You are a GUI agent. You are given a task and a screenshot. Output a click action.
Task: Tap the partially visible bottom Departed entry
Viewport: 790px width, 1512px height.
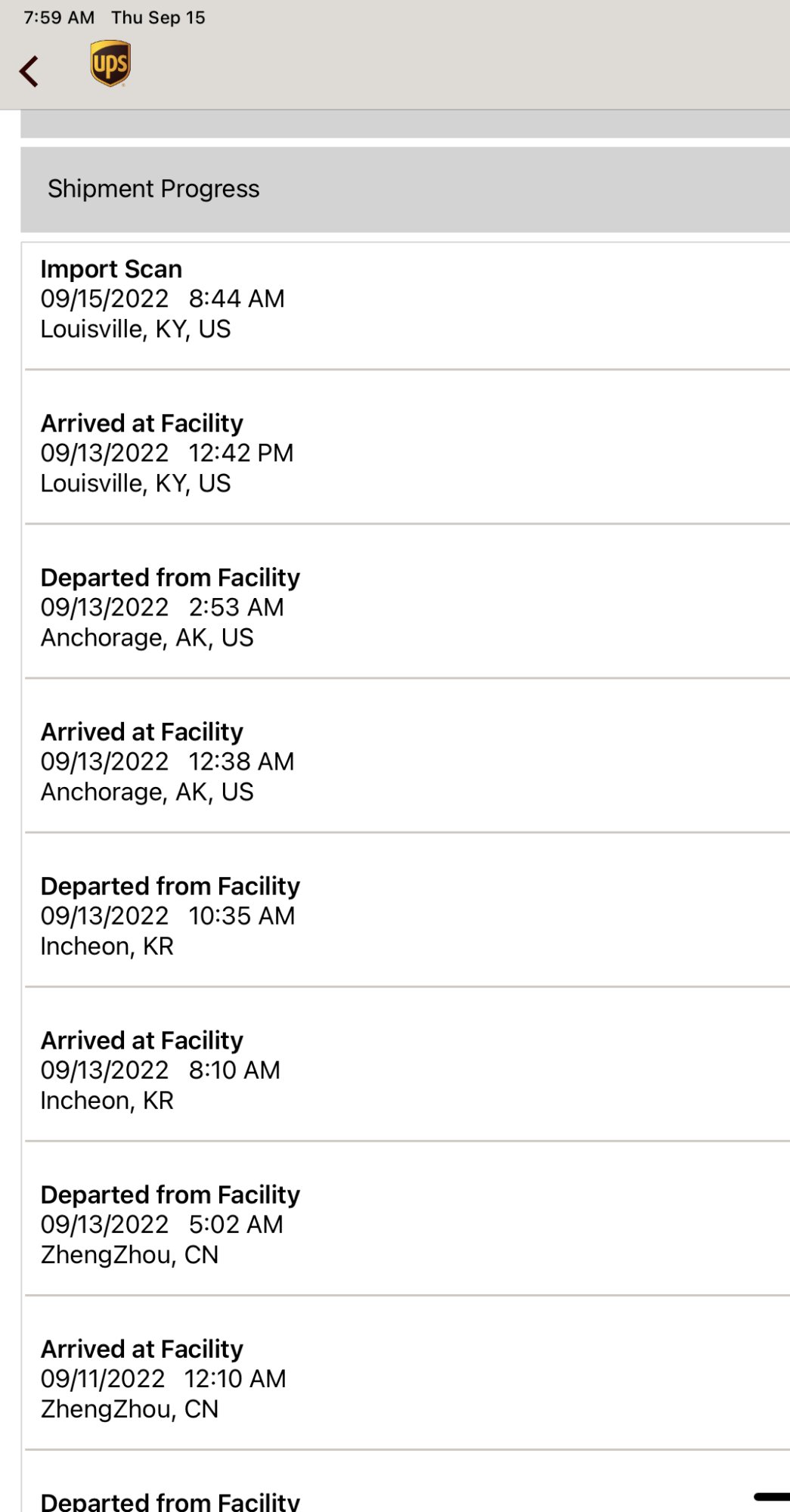pos(170,1501)
